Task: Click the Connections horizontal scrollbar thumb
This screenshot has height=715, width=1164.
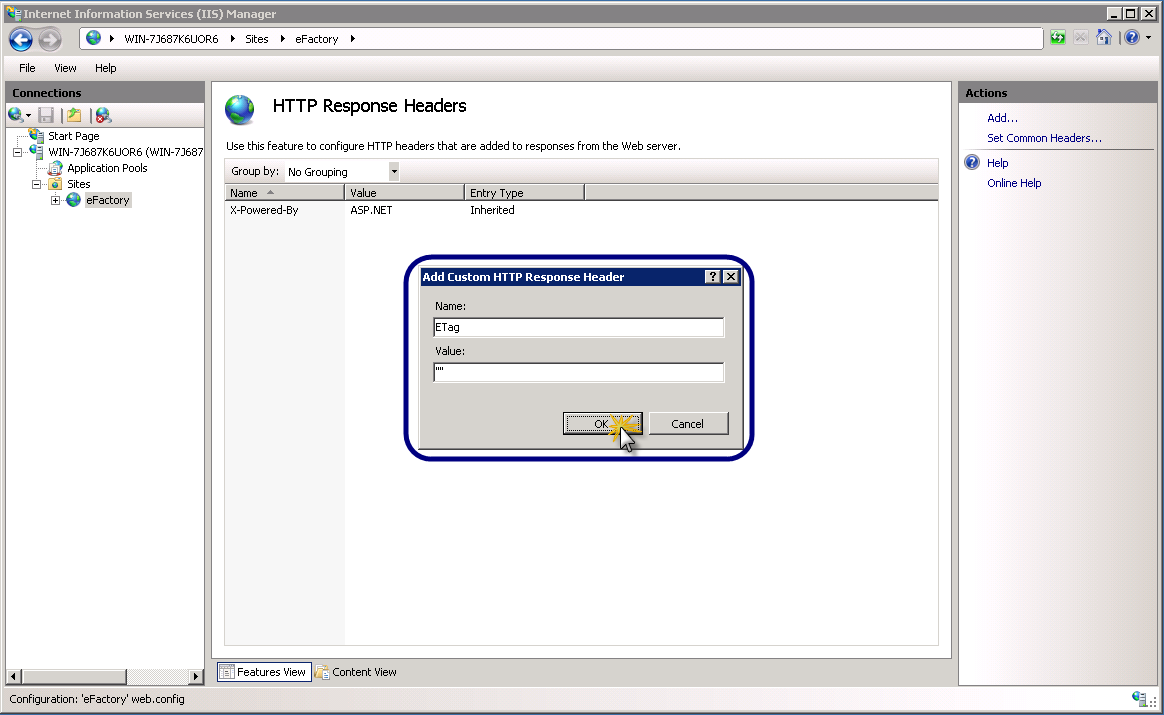Action: coord(73,676)
